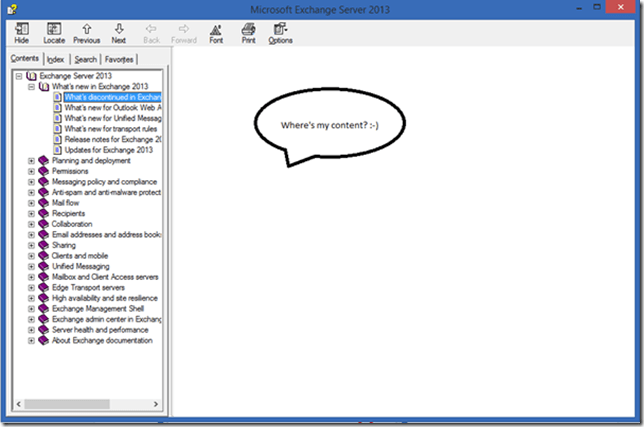Collapse the Exchange Server 2013 root node
Viewport: 644px width, 427px height.
(19, 76)
